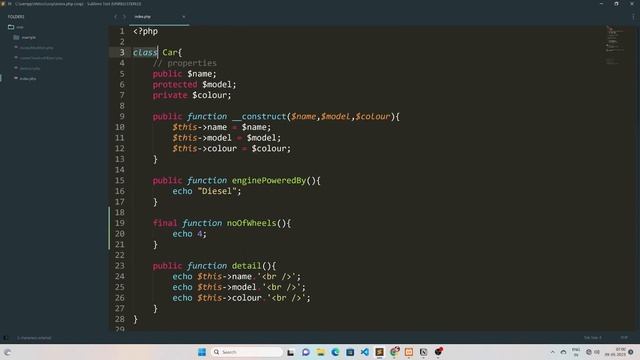Viewport: 640px width, 360px height.
Task: Open the Chat app in the taskbar
Action: point(306,352)
